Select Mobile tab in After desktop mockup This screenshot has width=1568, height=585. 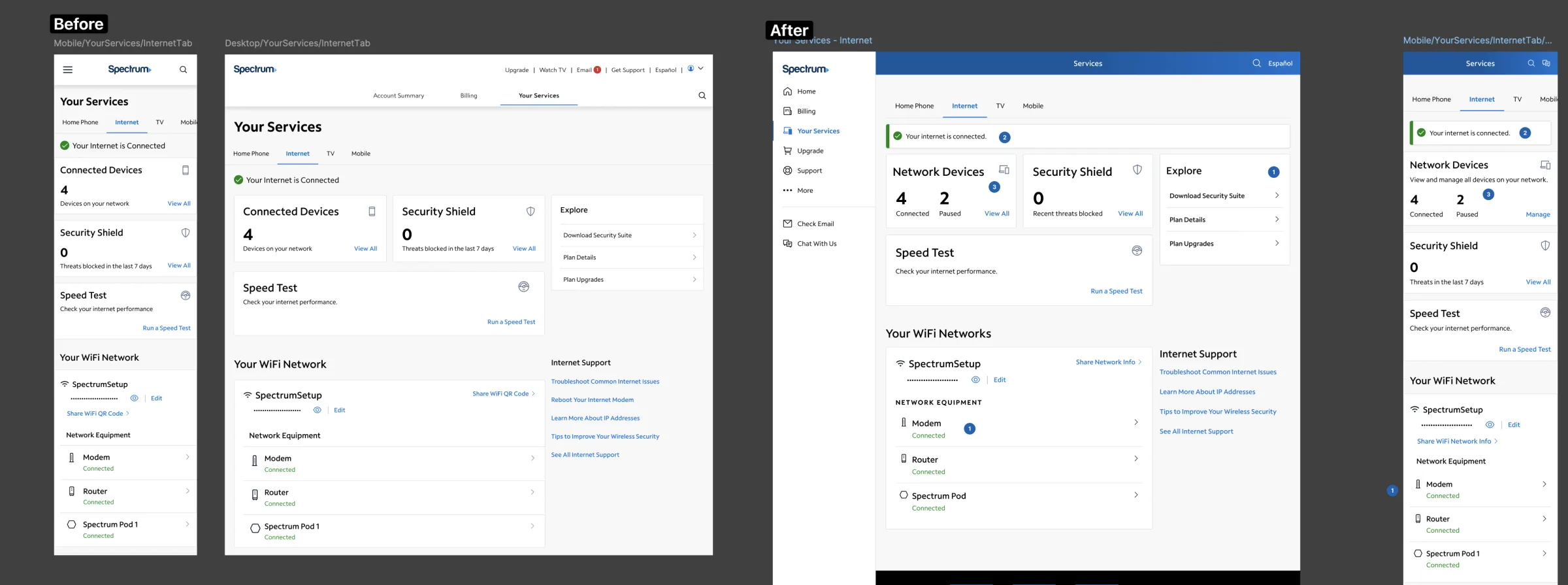click(1033, 106)
